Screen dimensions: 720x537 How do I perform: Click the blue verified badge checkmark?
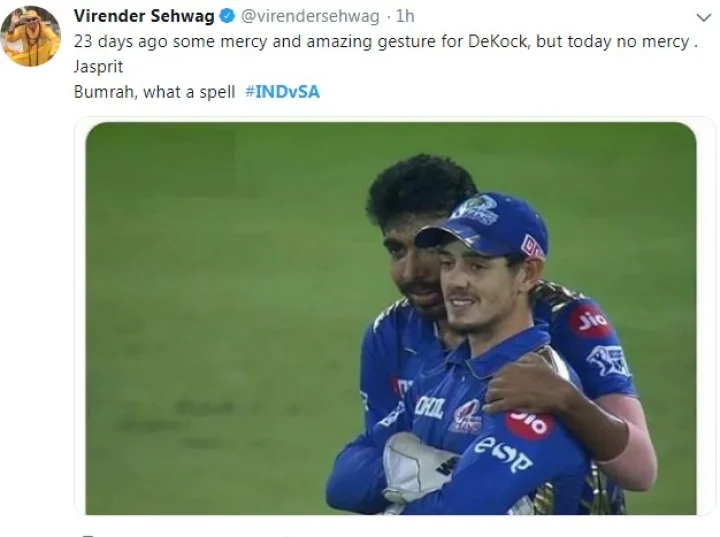point(227,17)
